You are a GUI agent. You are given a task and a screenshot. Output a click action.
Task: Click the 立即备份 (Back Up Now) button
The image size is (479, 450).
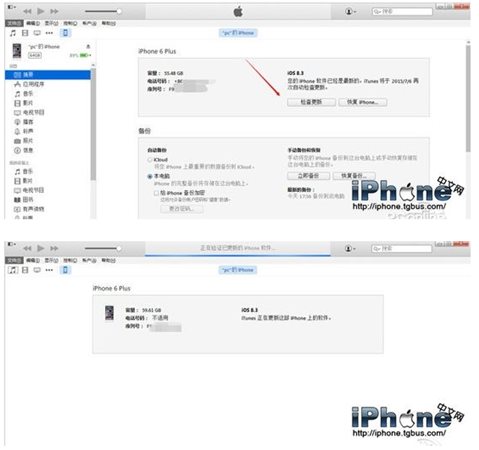coord(309,176)
